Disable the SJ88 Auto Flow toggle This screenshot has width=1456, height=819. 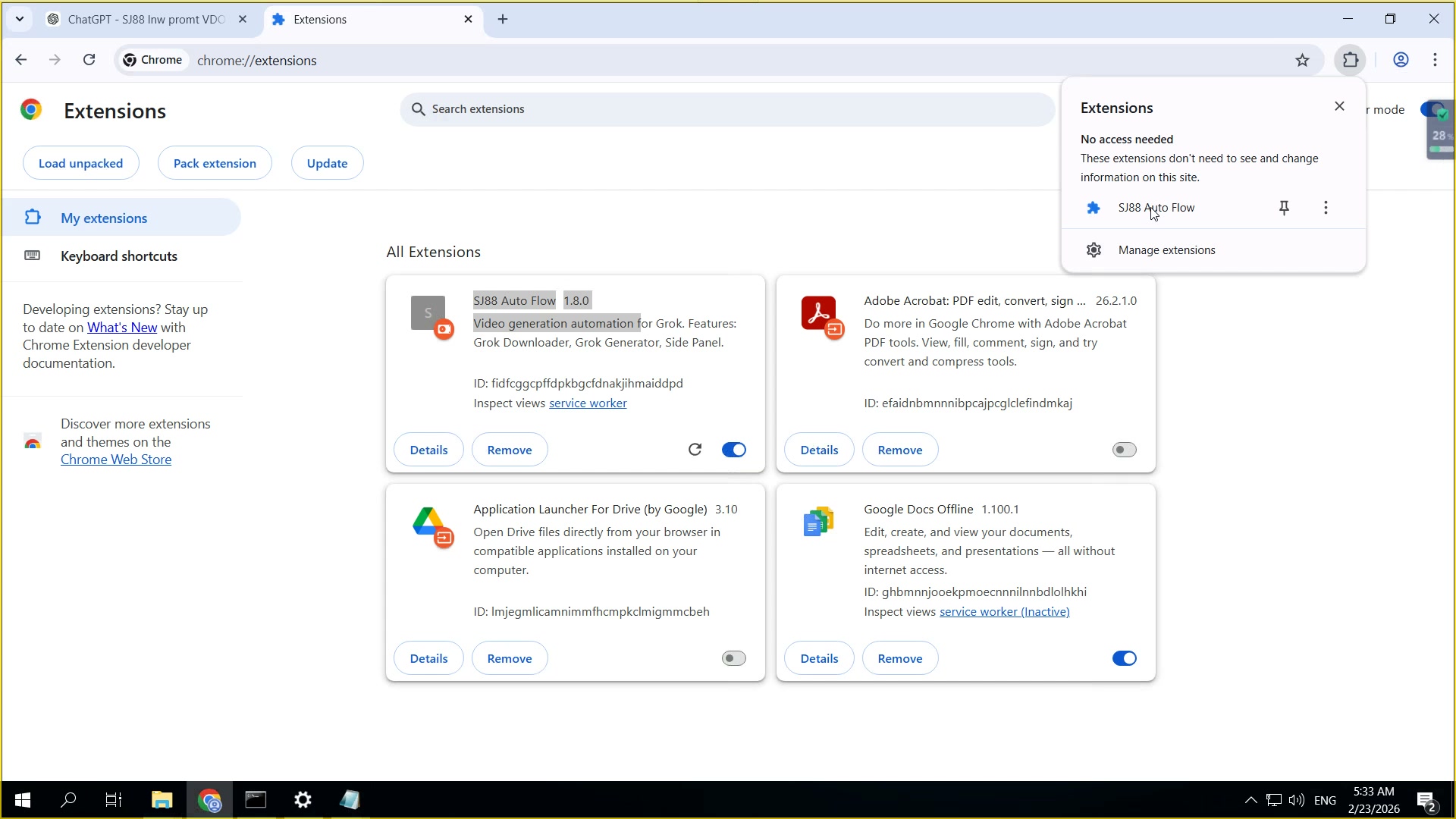(x=733, y=450)
